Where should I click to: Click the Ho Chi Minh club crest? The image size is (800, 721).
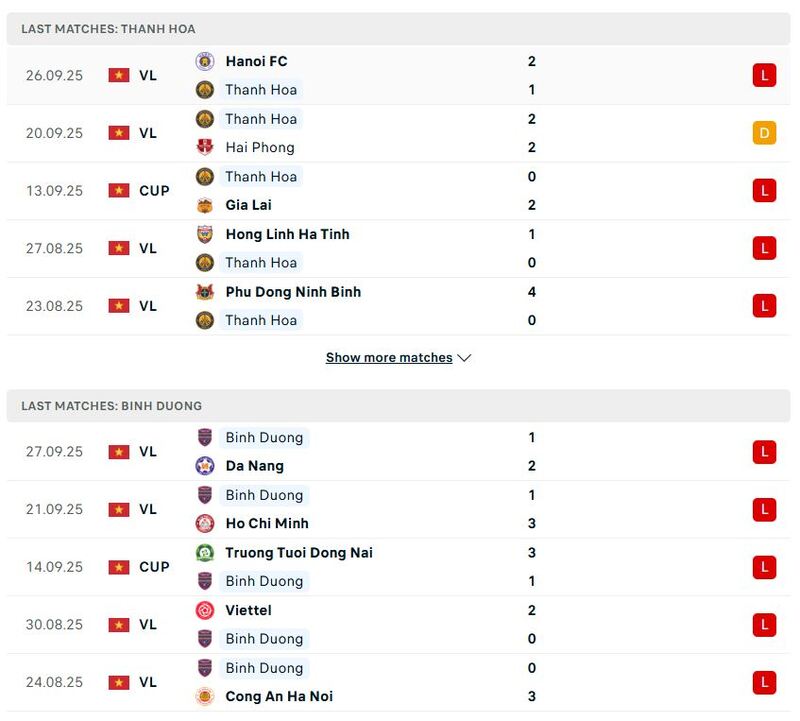click(205, 523)
